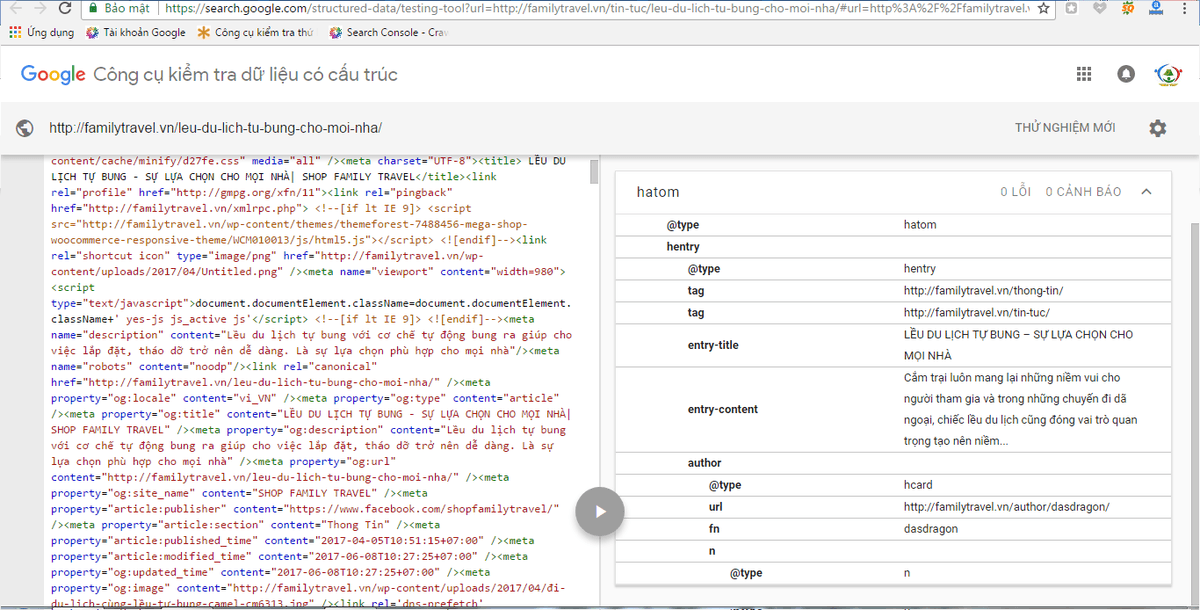This screenshot has height=610, width=1200.
Task: Open the Tài khoản Google bookmark
Action: point(137,33)
